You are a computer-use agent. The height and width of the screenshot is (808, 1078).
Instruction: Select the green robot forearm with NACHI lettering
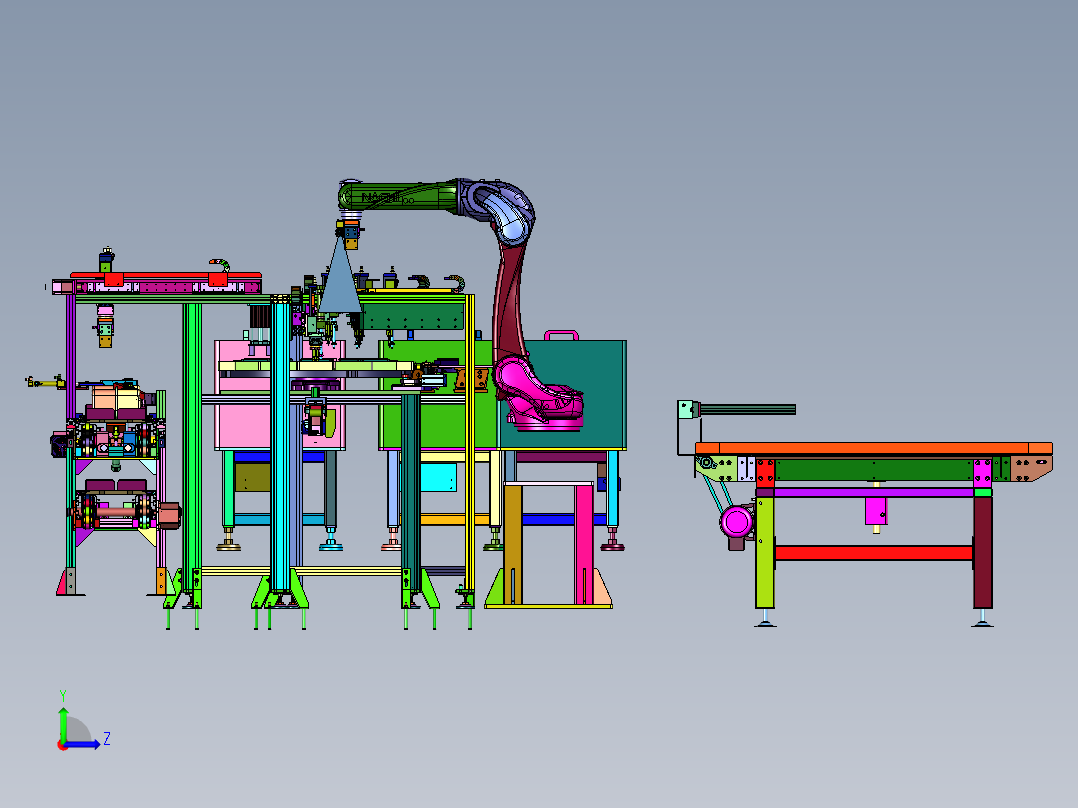tap(399, 197)
